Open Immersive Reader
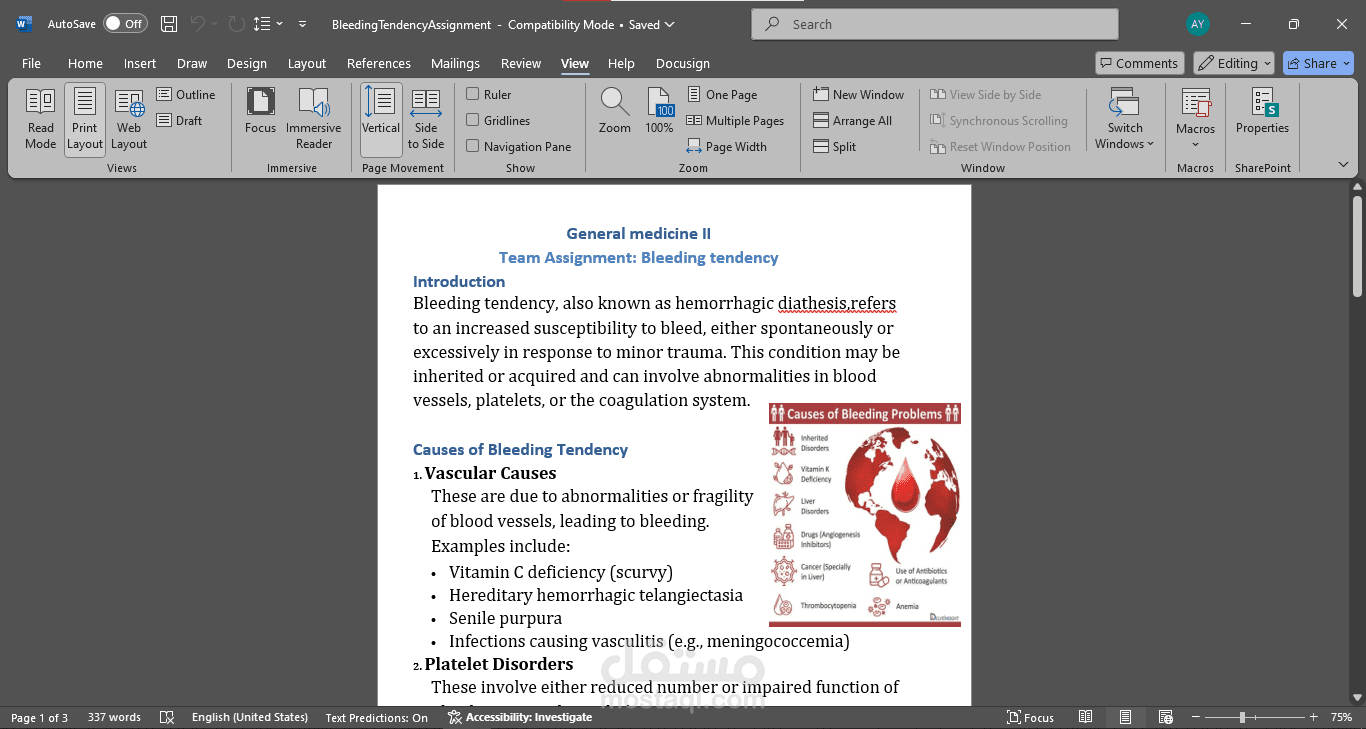This screenshot has width=1366, height=729. click(314, 119)
